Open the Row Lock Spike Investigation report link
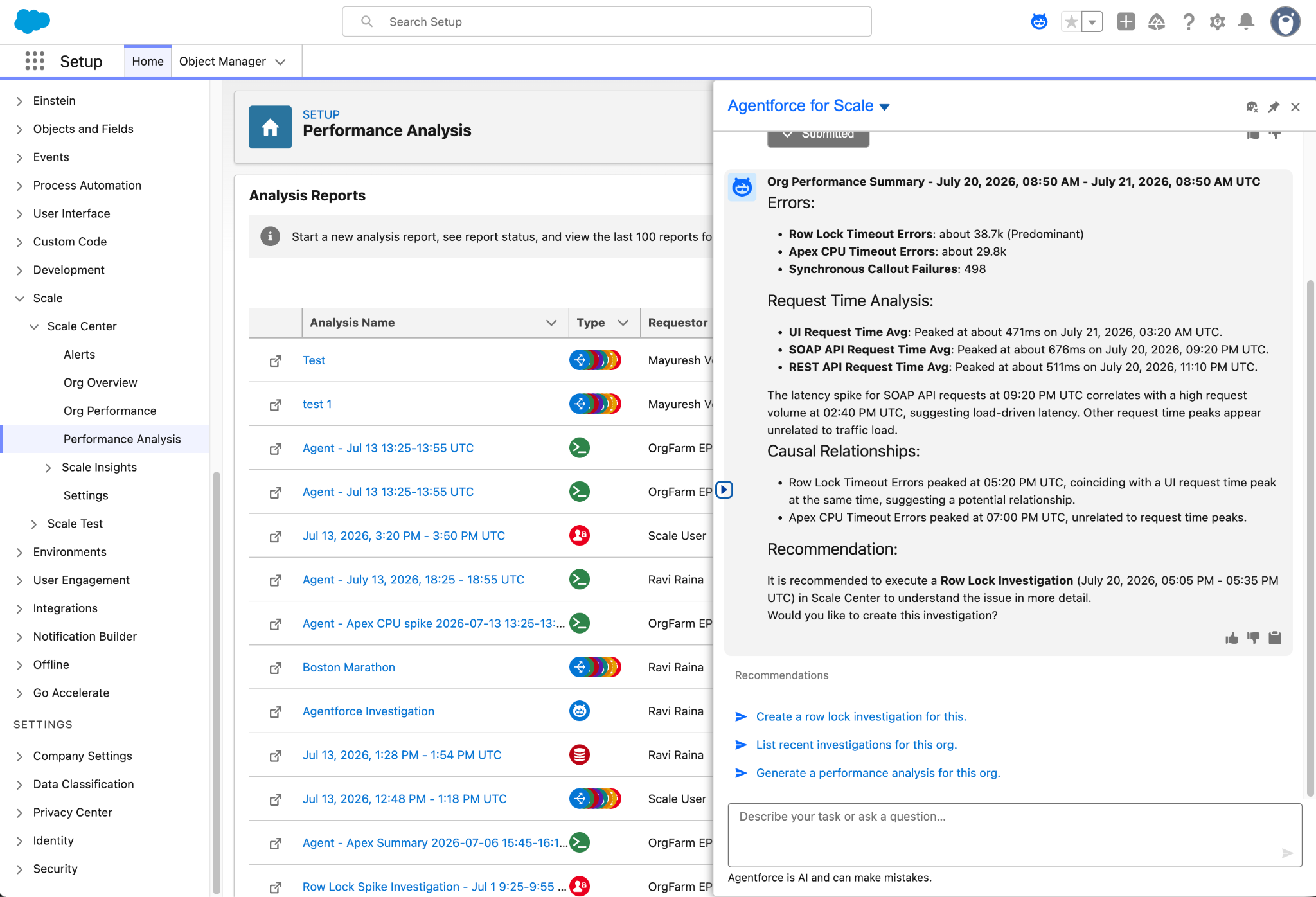1316x897 pixels. 433,887
